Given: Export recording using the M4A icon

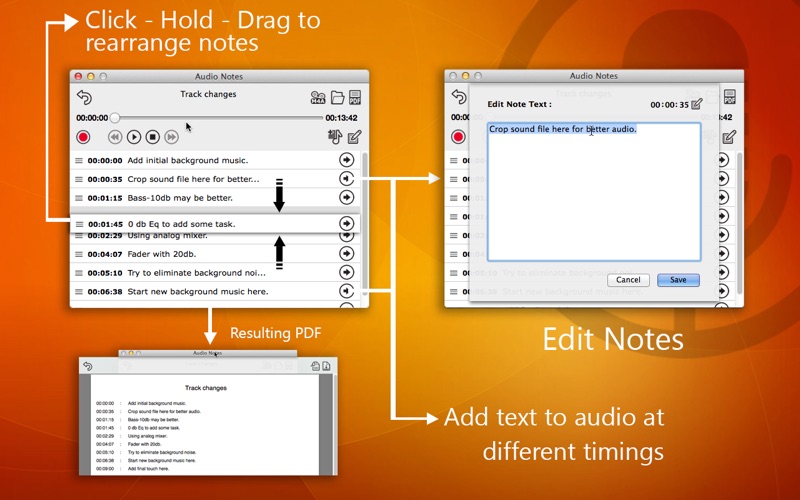Looking at the screenshot, I should [318, 97].
